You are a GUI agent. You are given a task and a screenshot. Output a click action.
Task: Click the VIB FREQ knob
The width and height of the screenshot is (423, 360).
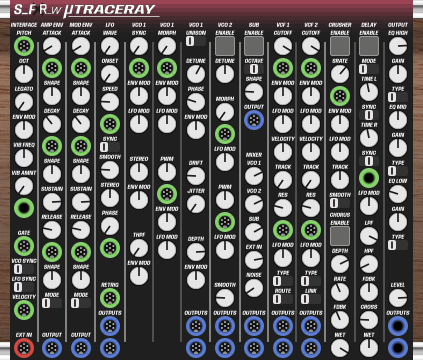pyautogui.click(x=24, y=158)
